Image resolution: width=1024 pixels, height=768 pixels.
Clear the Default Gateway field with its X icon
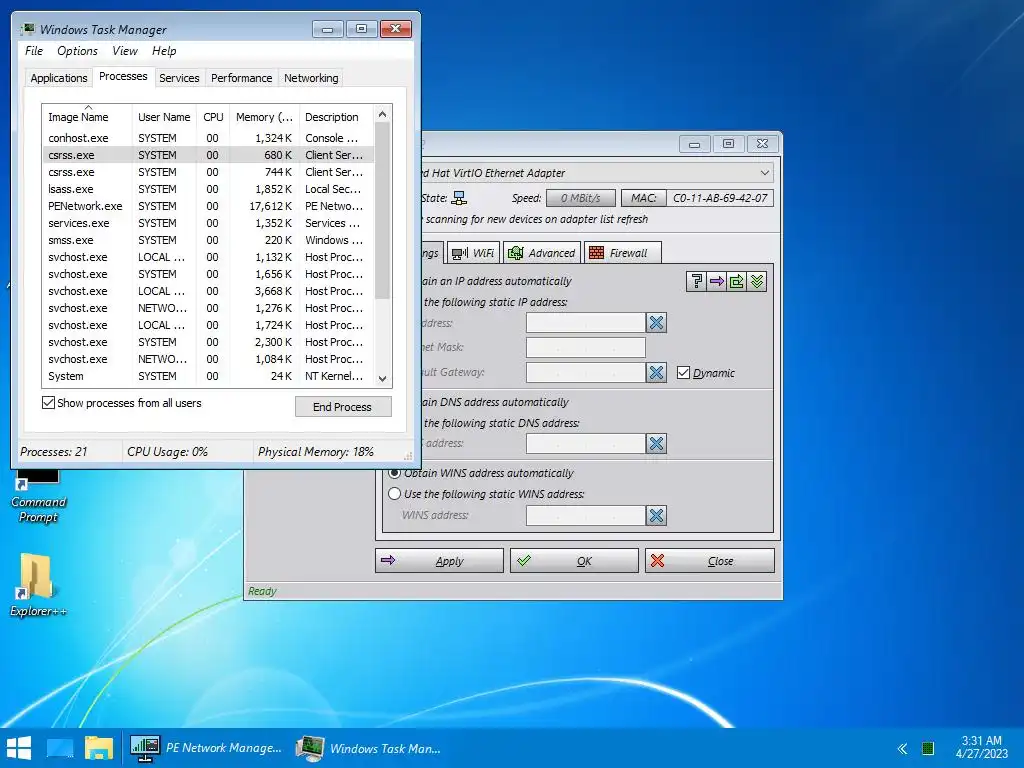click(x=656, y=372)
